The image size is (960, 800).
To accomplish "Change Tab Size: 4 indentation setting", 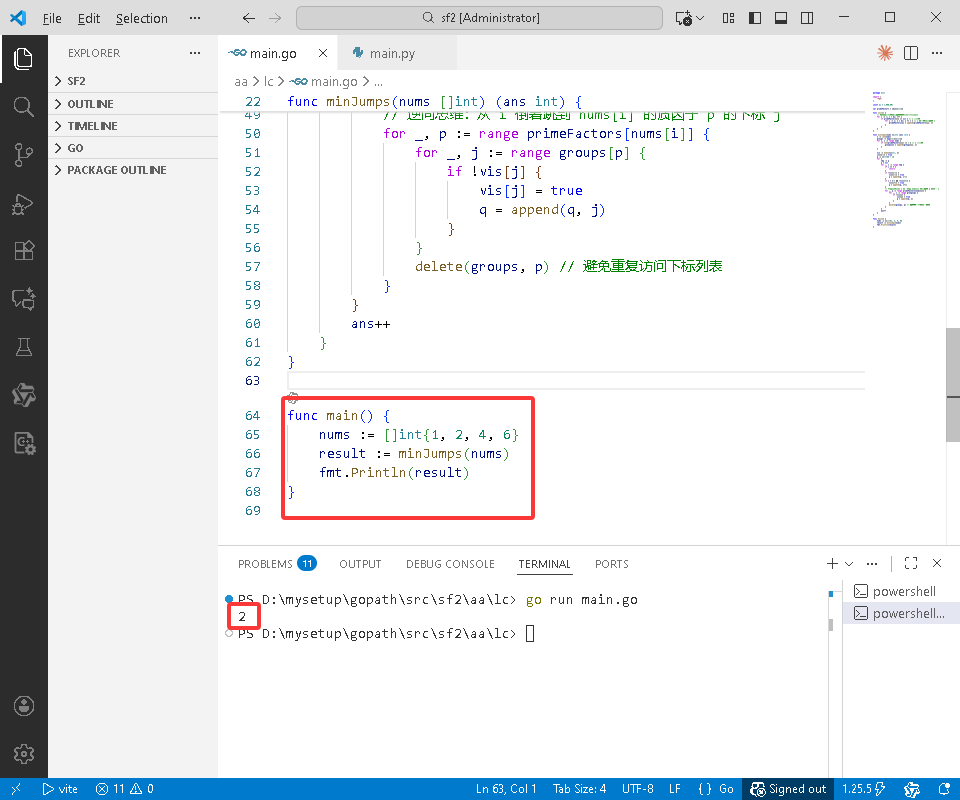I will (579, 789).
